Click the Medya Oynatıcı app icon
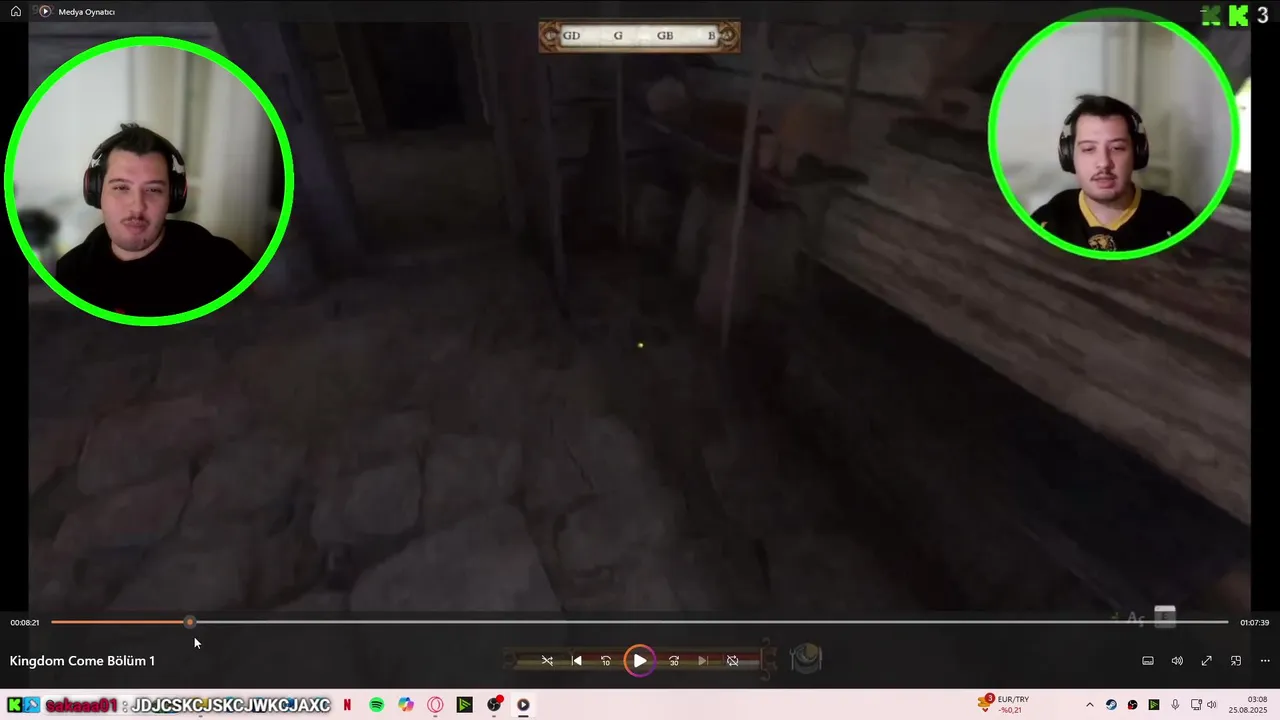The width and height of the screenshot is (1280, 720). (45, 11)
